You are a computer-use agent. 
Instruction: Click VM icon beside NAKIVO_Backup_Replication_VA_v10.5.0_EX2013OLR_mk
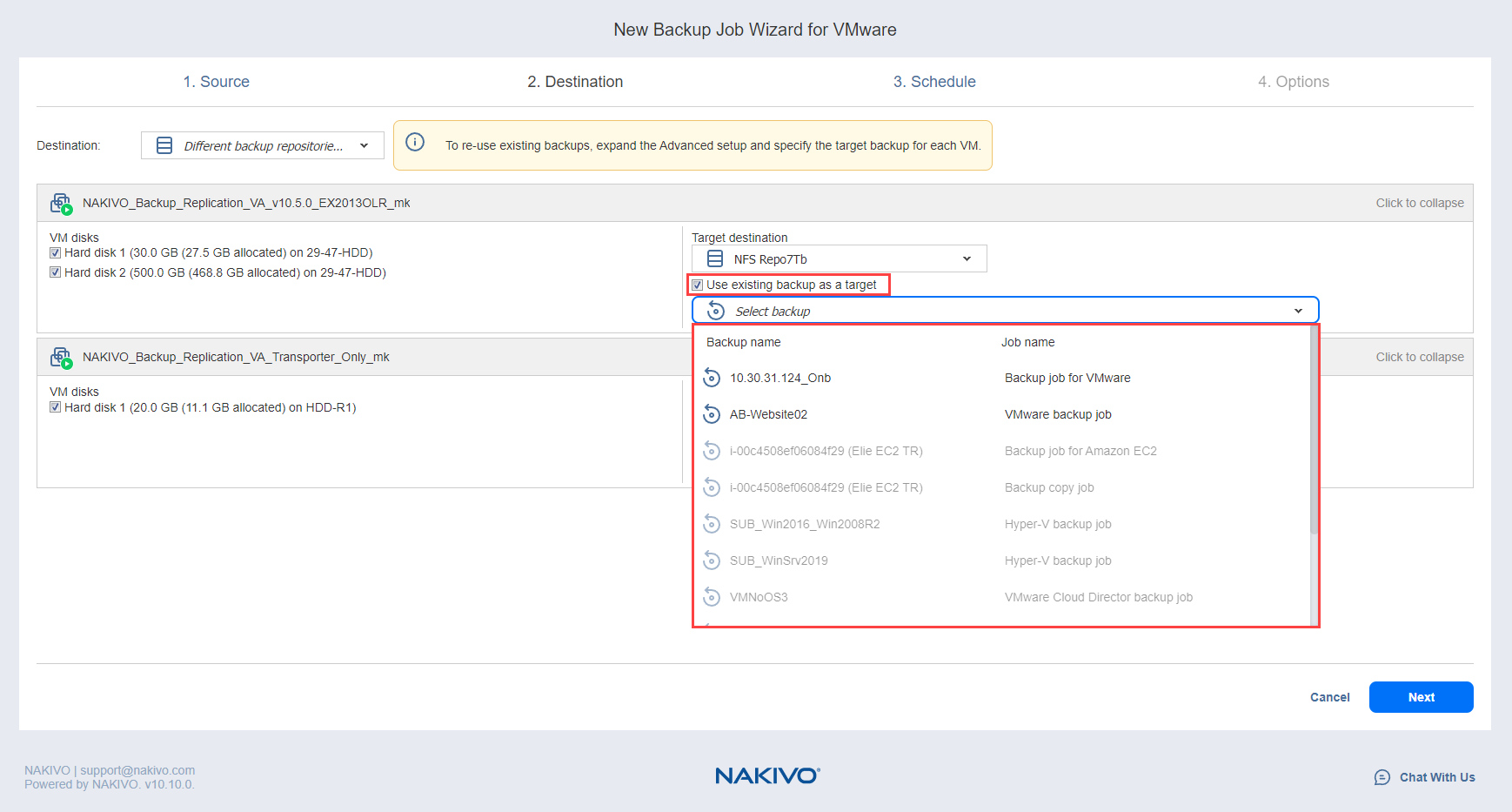click(61, 204)
